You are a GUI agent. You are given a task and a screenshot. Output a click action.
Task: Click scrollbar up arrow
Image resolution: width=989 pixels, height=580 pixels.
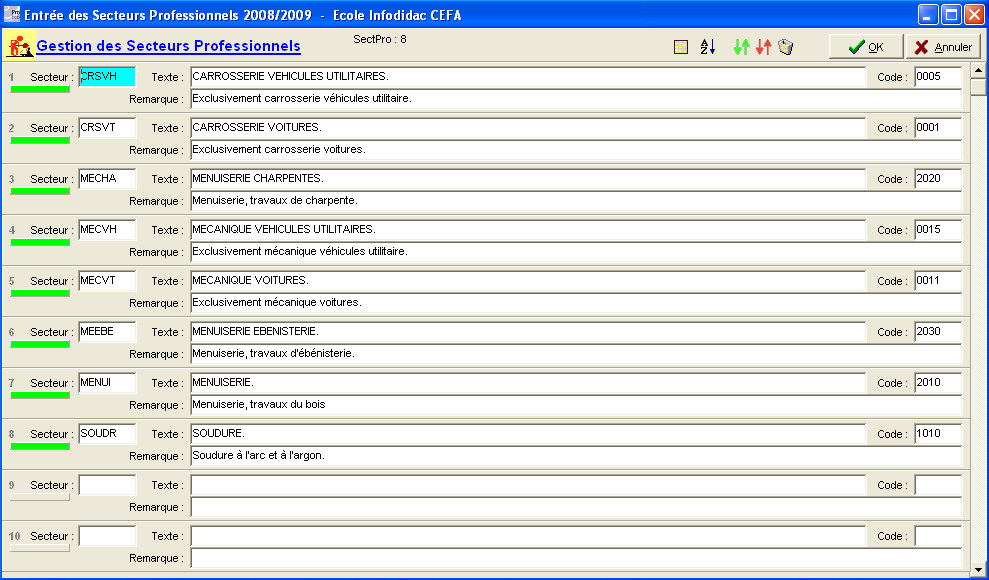click(978, 70)
